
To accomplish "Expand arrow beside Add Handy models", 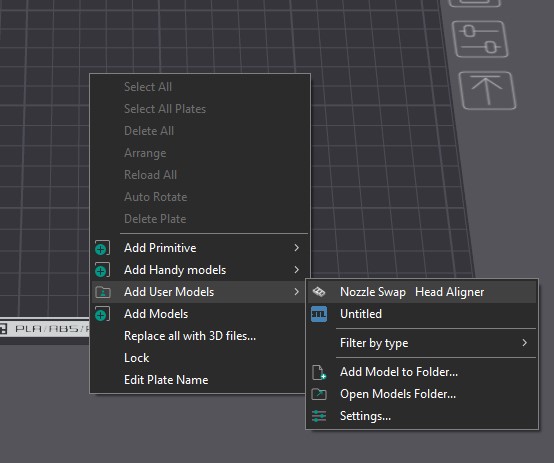I will (x=297, y=270).
